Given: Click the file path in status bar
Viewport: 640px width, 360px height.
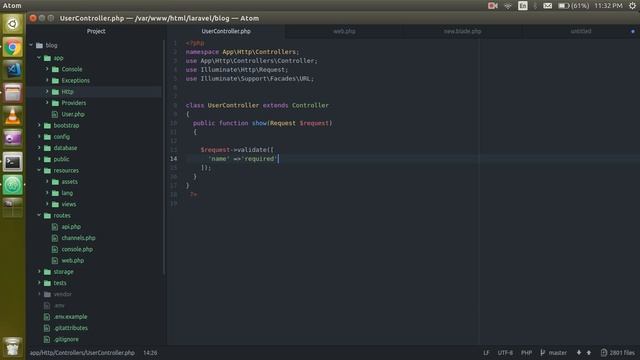Looking at the screenshot, I should pyautogui.click(x=82, y=353).
